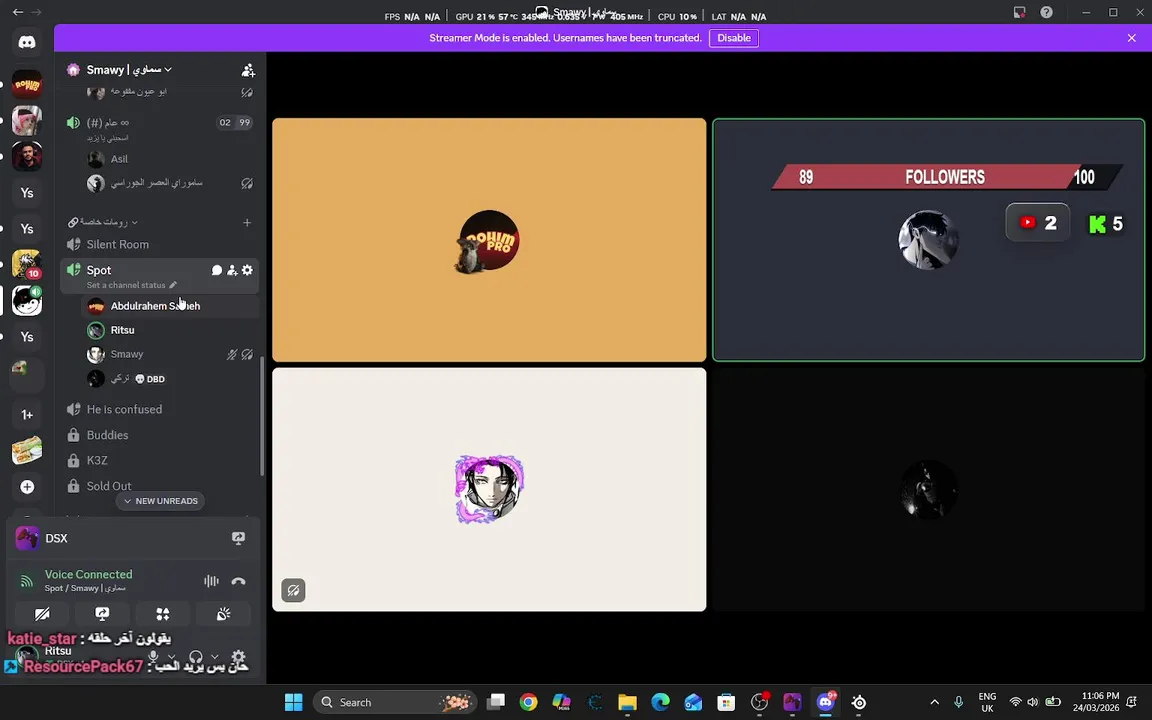Image resolution: width=1152 pixels, height=720 pixels.
Task: Disconnect from voice call
Action: click(x=238, y=581)
